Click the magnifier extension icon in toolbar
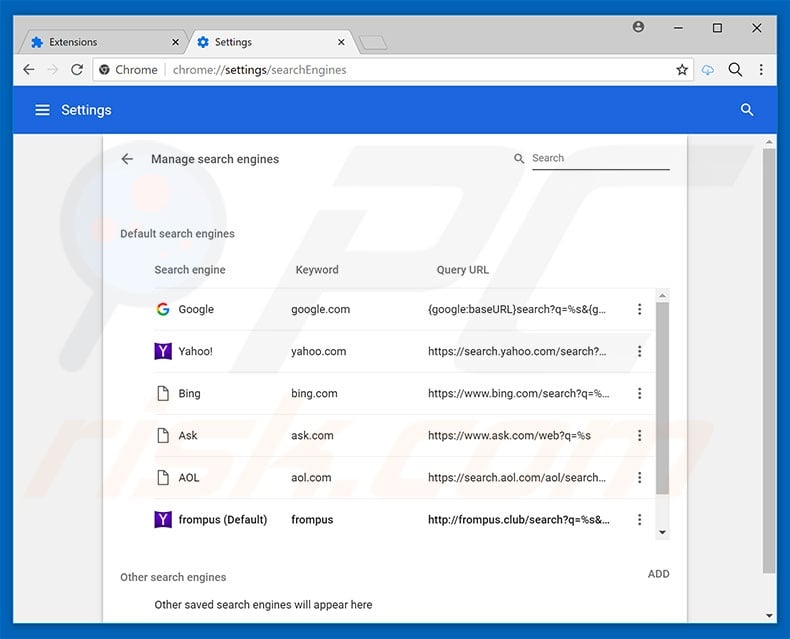 click(735, 70)
